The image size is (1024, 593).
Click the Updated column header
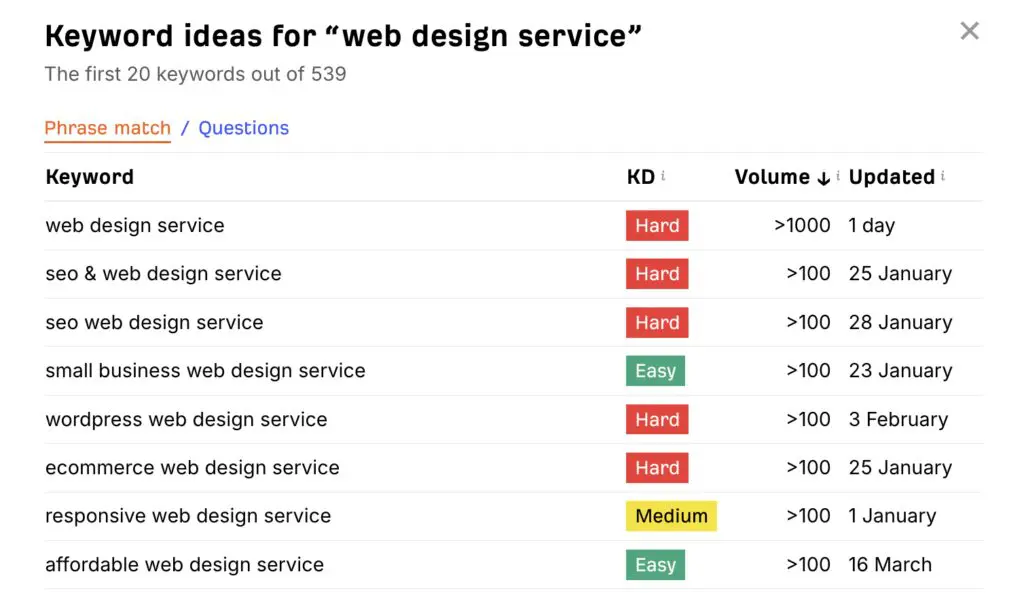(x=891, y=177)
